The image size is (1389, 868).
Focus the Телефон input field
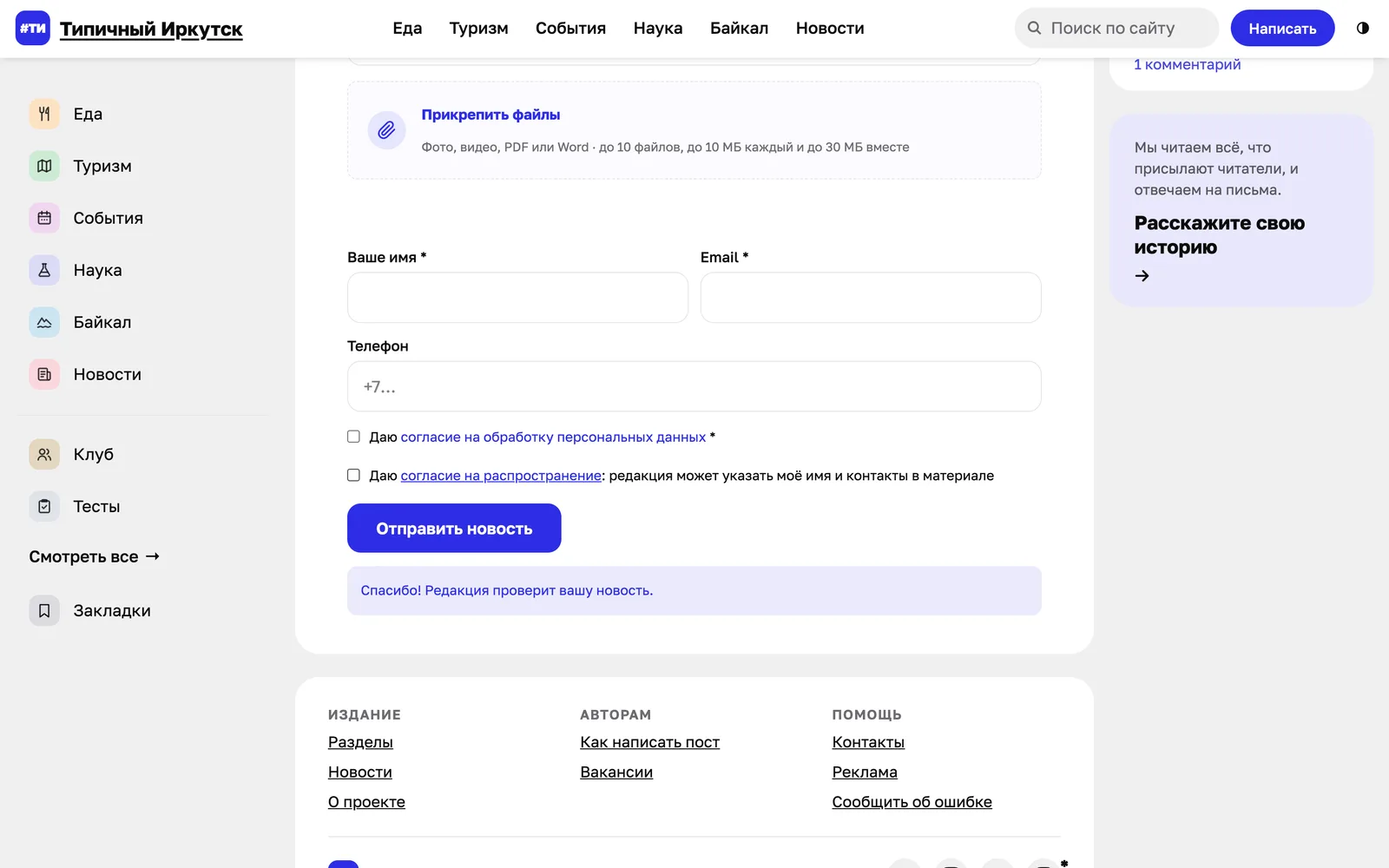pos(694,386)
